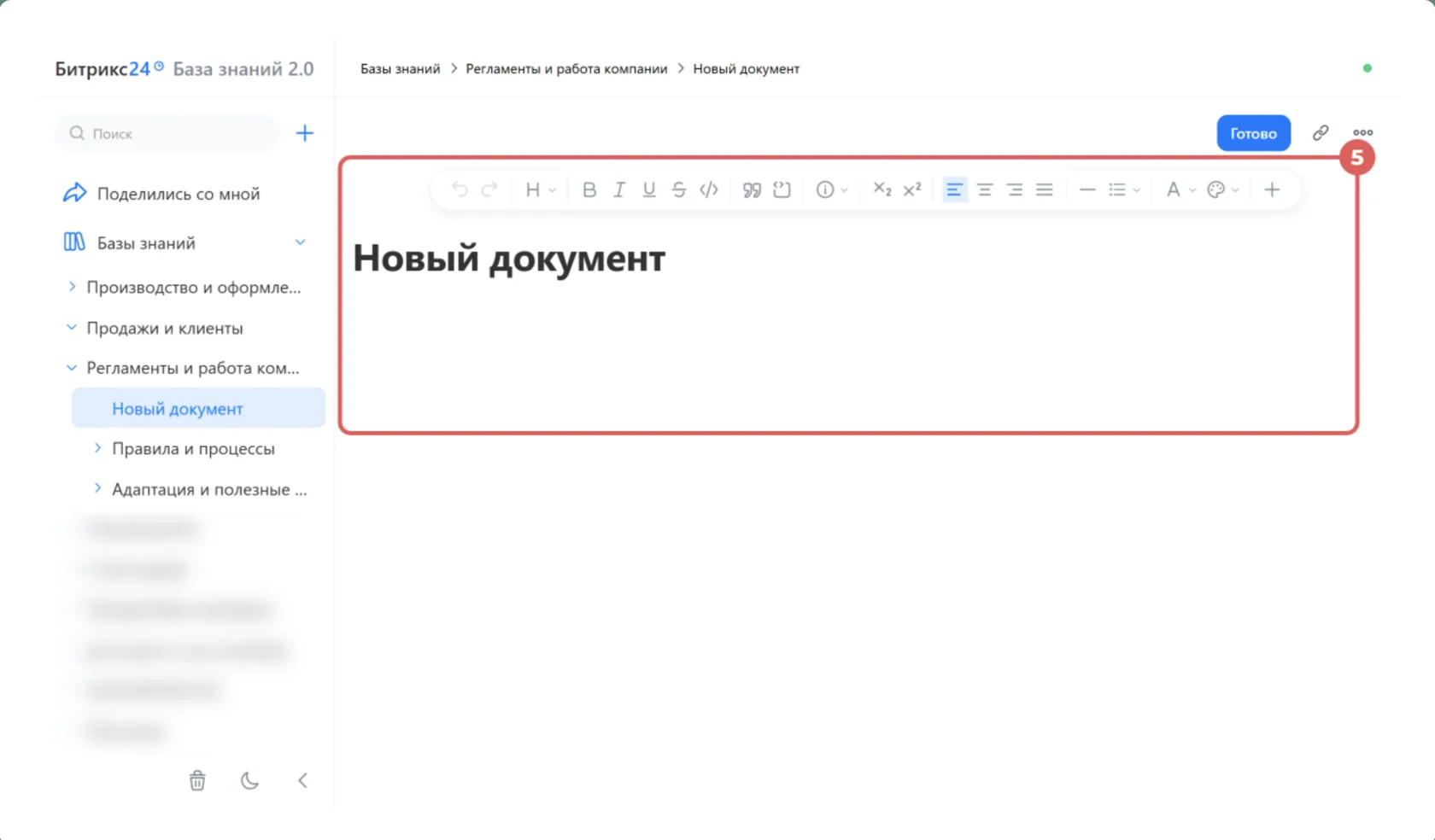
Task: Open the info callout dropdown
Action: pyautogui.click(x=831, y=190)
